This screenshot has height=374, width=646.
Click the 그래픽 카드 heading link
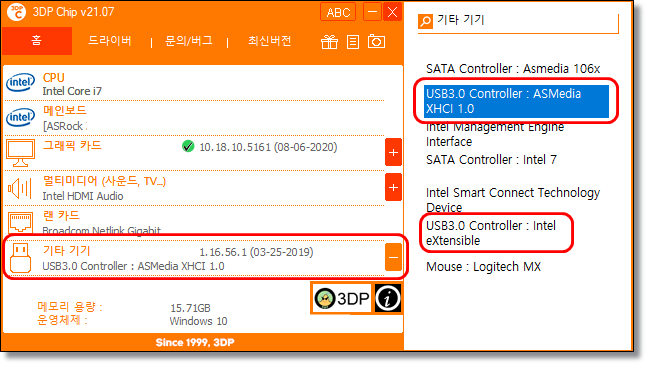point(72,145)
